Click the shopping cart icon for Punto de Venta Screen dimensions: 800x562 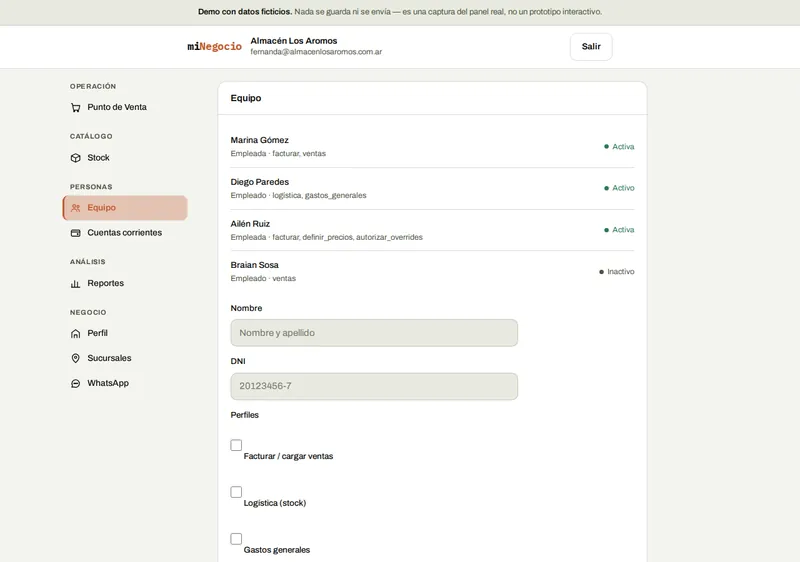76,108
